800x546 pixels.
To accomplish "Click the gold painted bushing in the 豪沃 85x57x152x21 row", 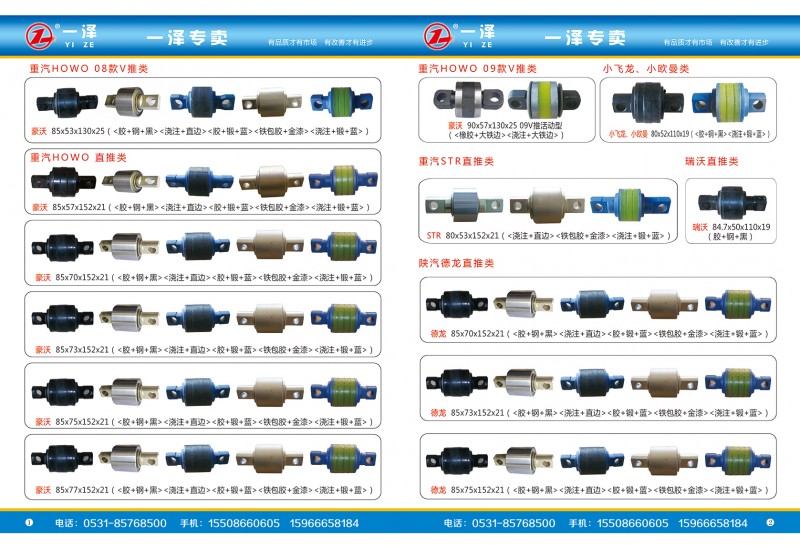I will click(271, 182).
